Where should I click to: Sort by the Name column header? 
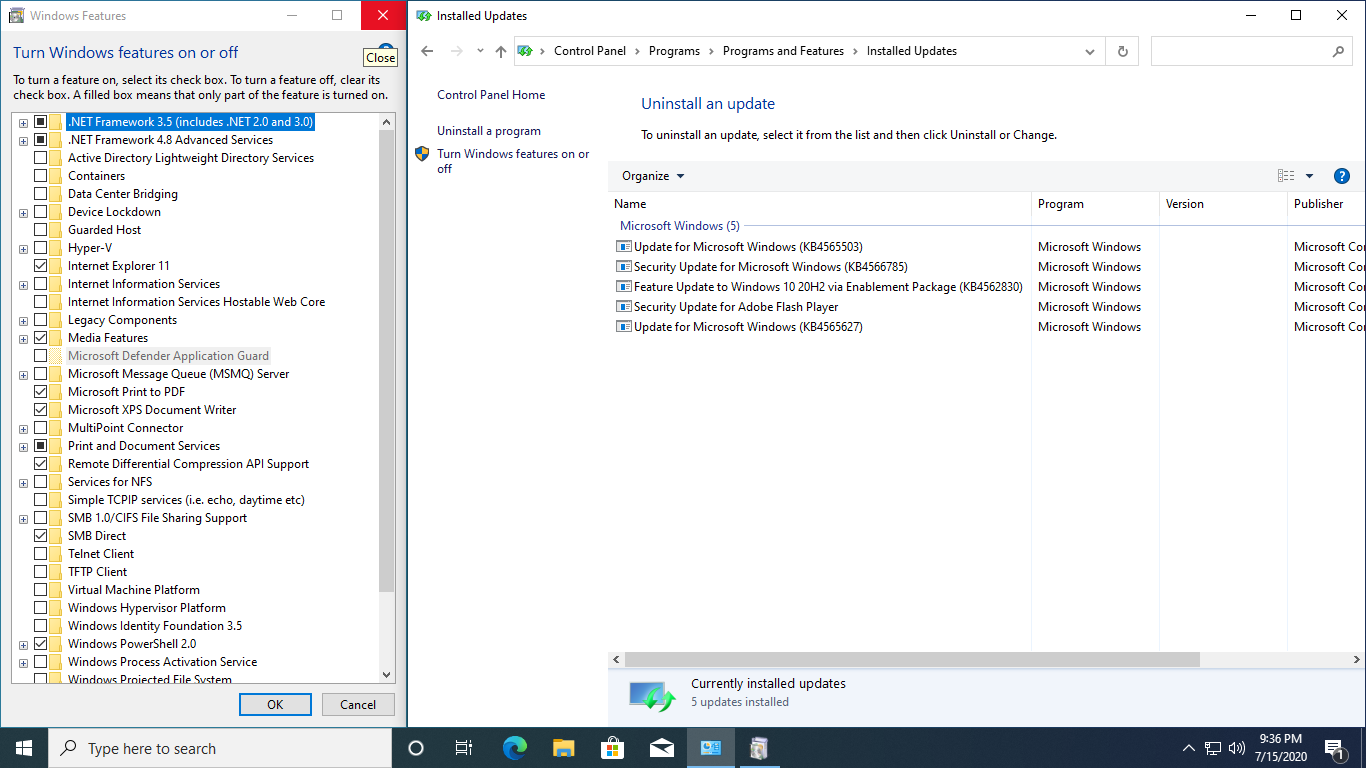pos(820,204)
